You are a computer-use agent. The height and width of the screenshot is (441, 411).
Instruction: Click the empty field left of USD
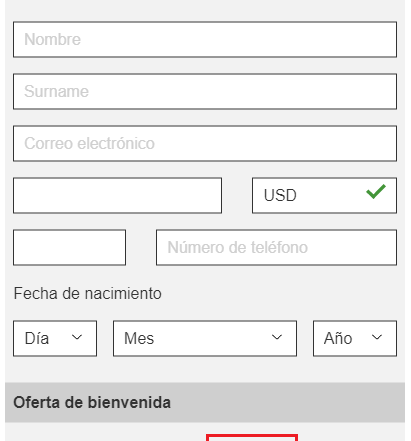[117, 195]
